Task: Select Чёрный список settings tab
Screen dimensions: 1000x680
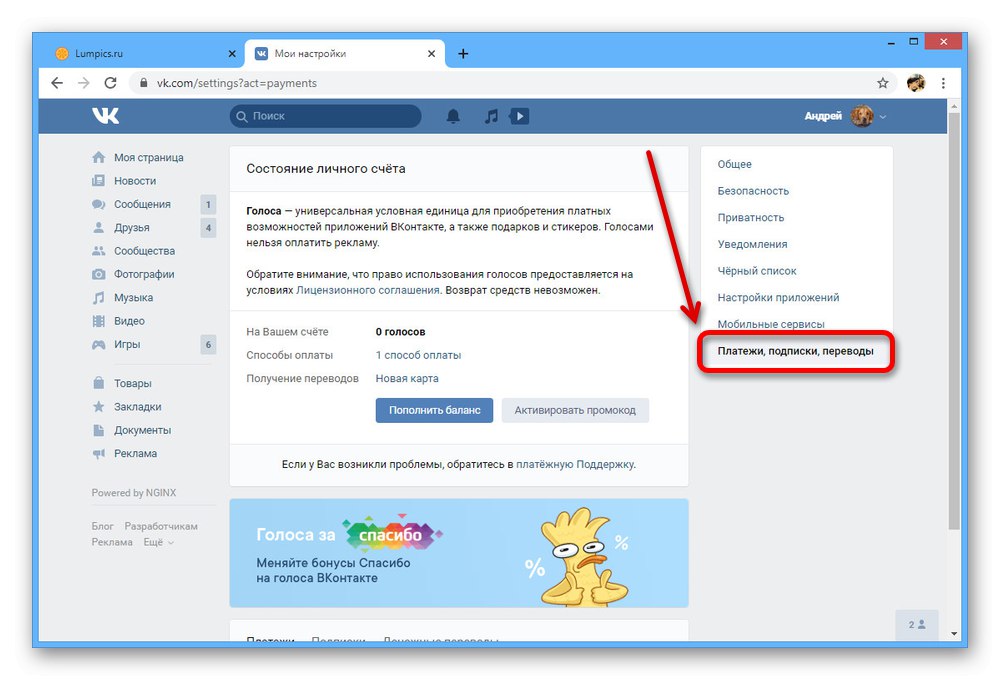Action: [757, 271]
